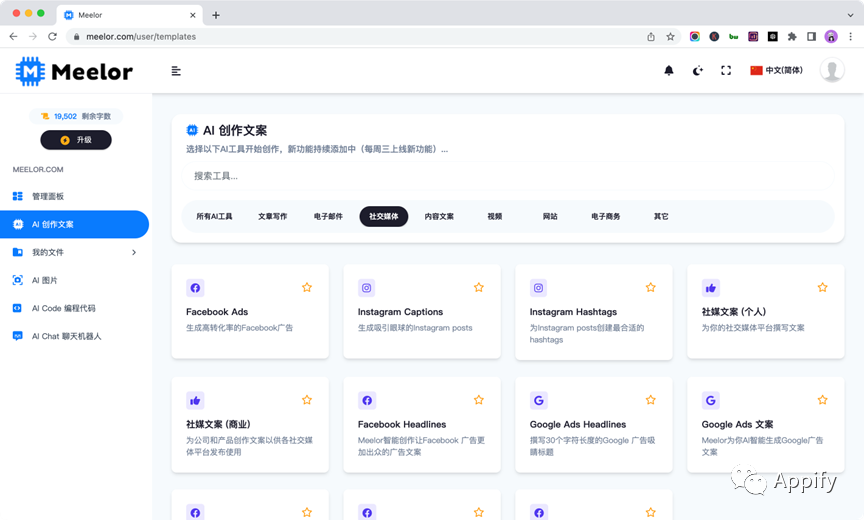Select 社交媒体 filter tab
This screenshot has width=864, height=520.
384,216
